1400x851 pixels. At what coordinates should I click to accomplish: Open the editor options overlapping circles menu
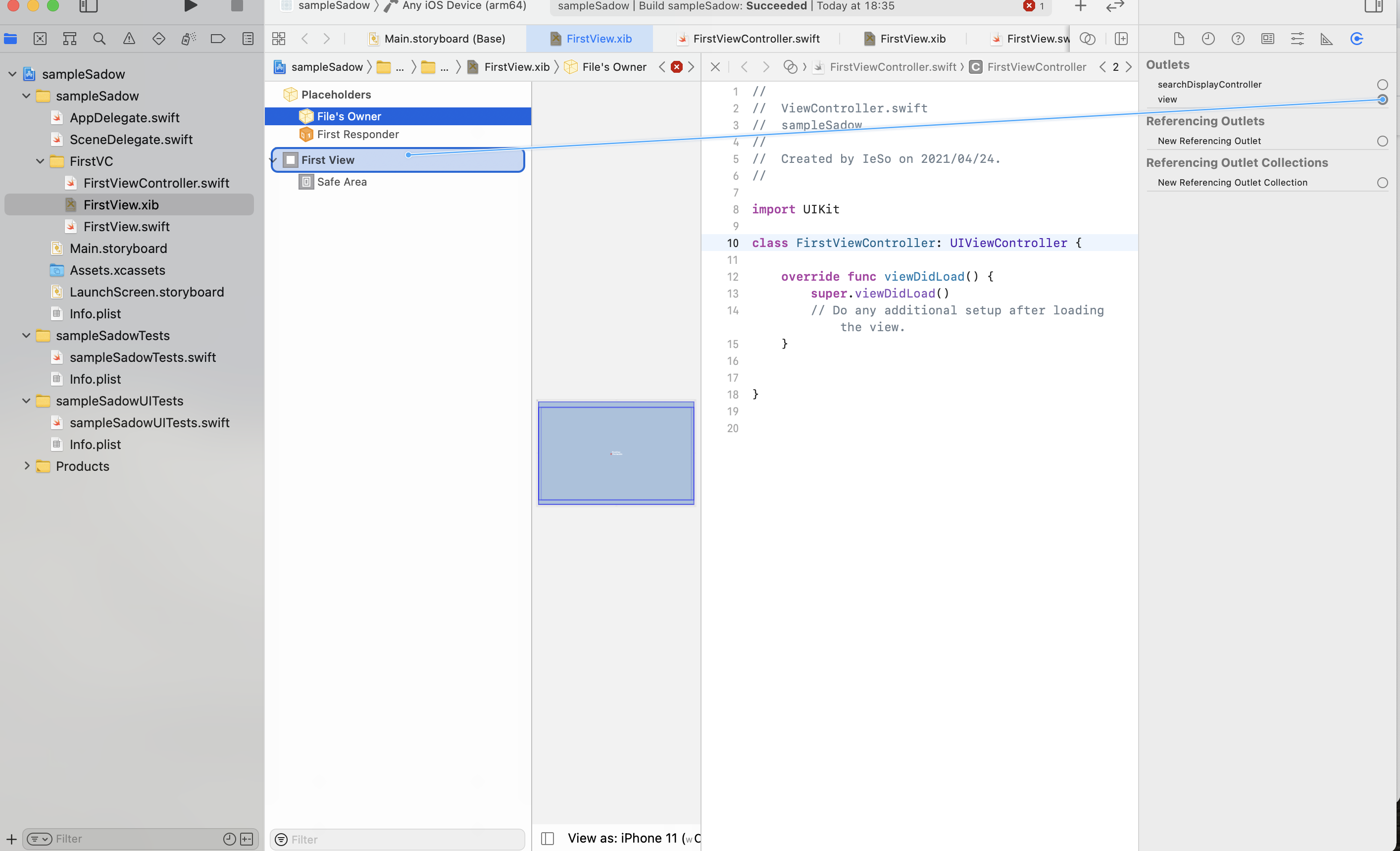1088,39
